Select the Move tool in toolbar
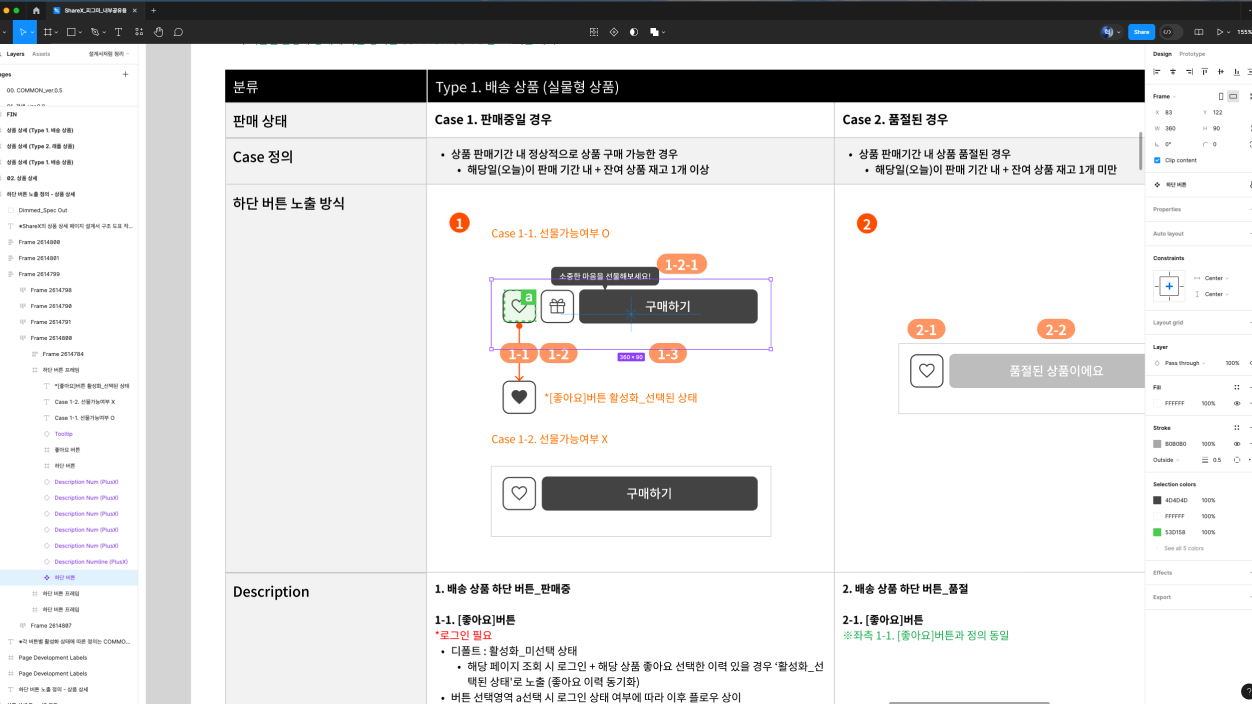The image size is (1252, 704). (x=22, y=32)
